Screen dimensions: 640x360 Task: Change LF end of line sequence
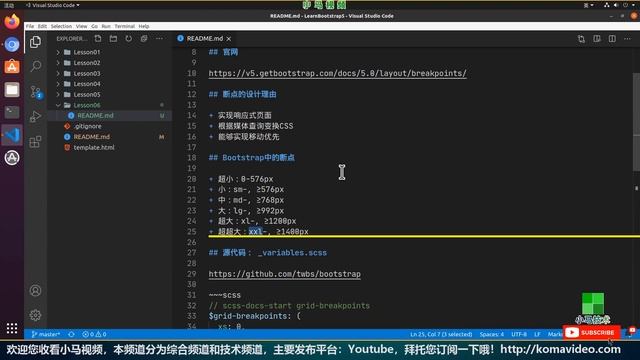tap(537, 334)
